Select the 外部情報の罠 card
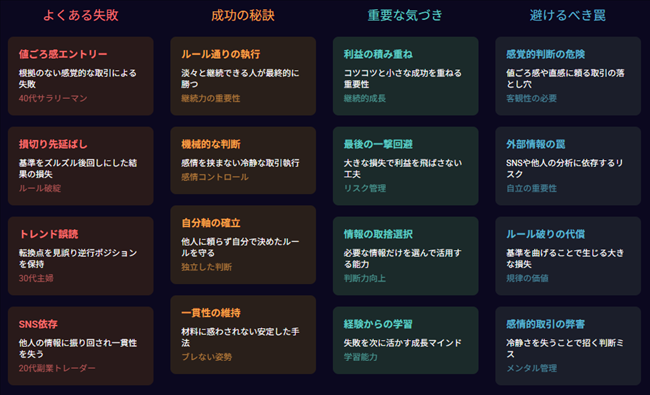 [568, 166]
